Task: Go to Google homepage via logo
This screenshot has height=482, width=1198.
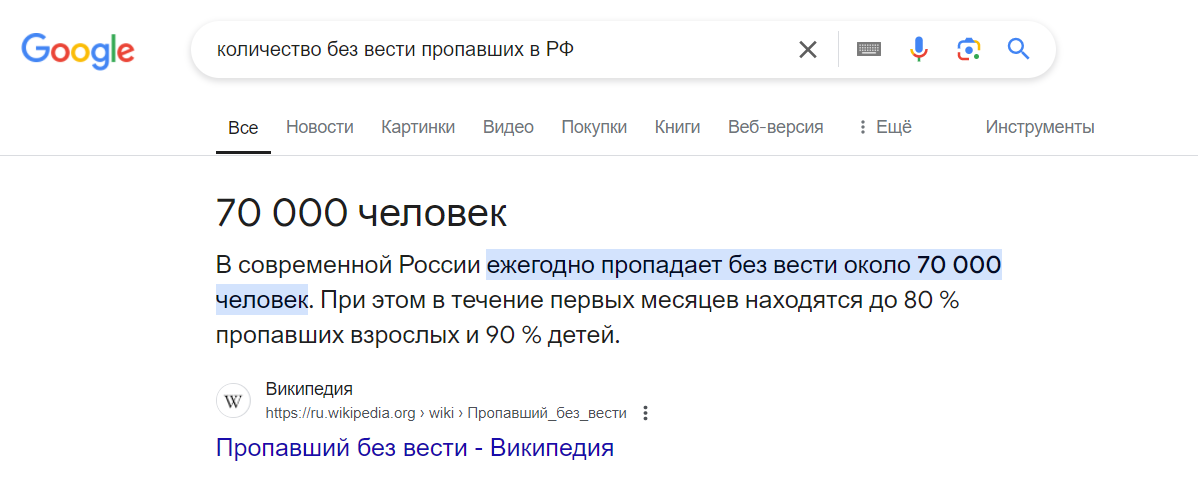Action: pos(78,51)
